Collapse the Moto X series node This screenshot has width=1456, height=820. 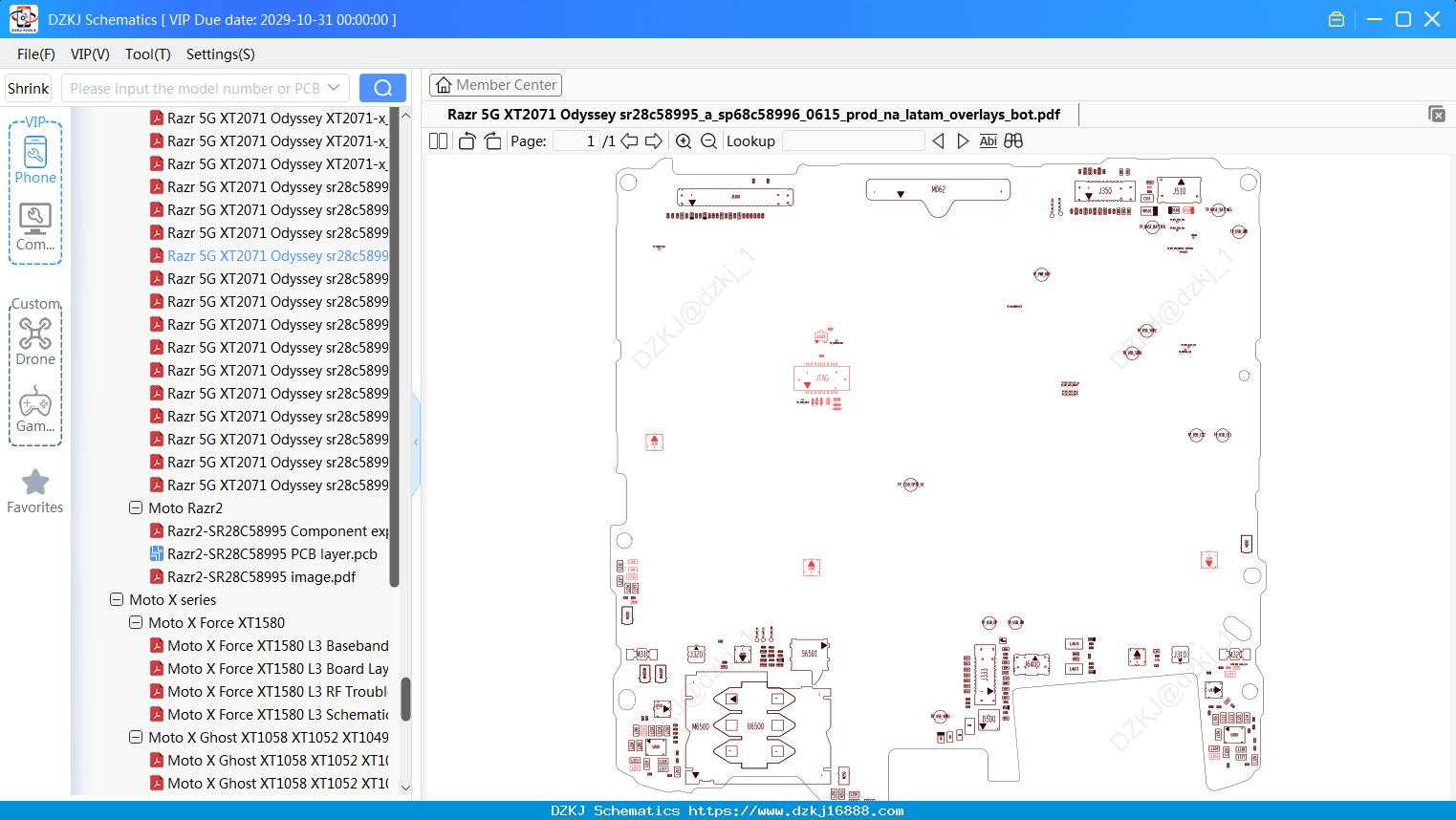117,600
